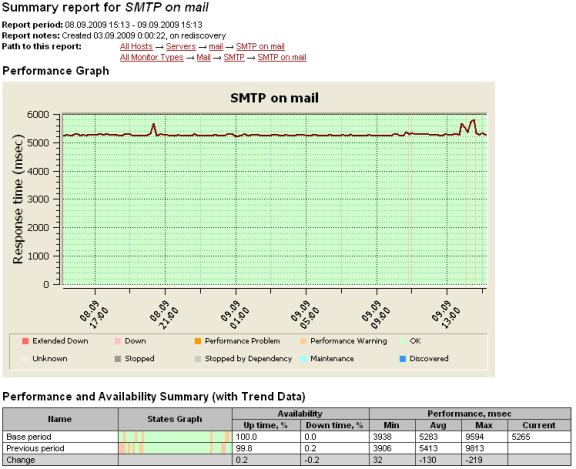The width and height of the screenshot is (576, 469).
Task: Click the 09.09 13:00 time axis label
Action: [446, 315]
